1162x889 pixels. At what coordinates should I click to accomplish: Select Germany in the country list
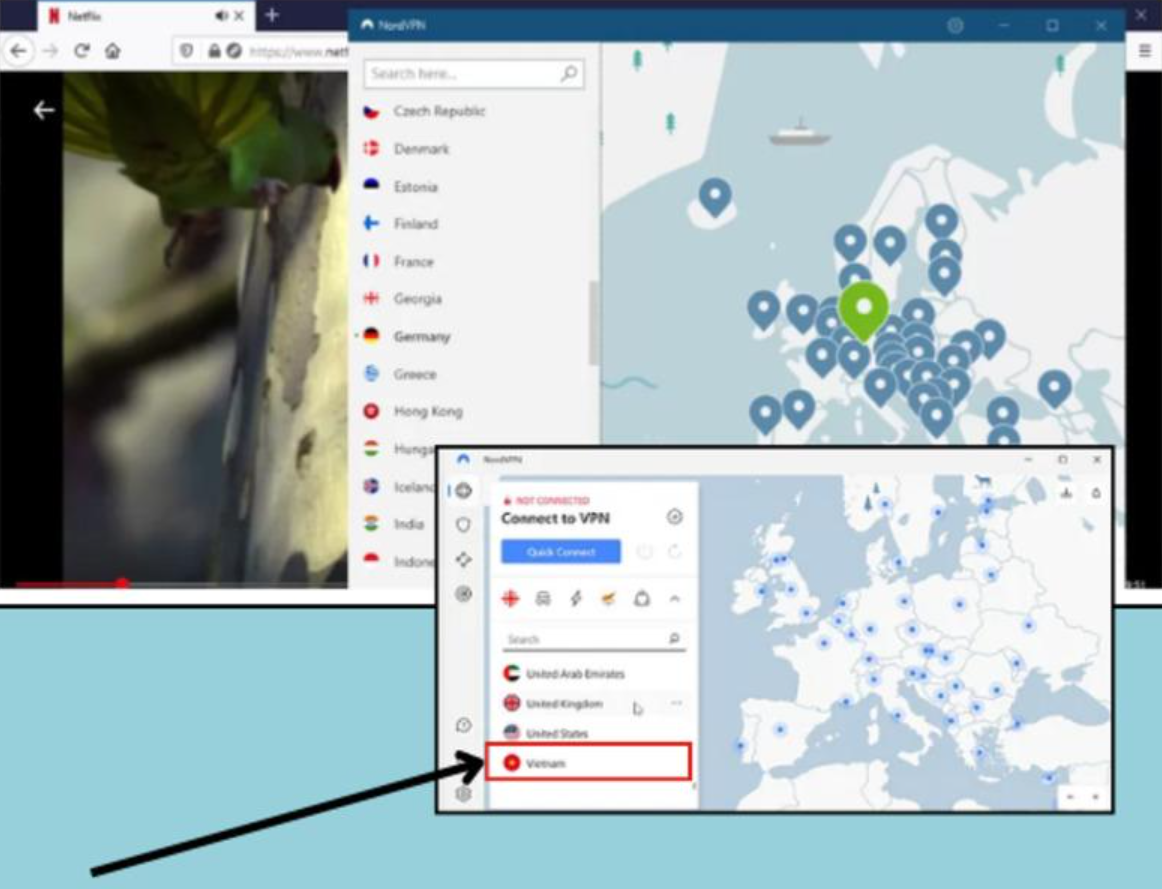pyautogui.click(x=422, y=336)
